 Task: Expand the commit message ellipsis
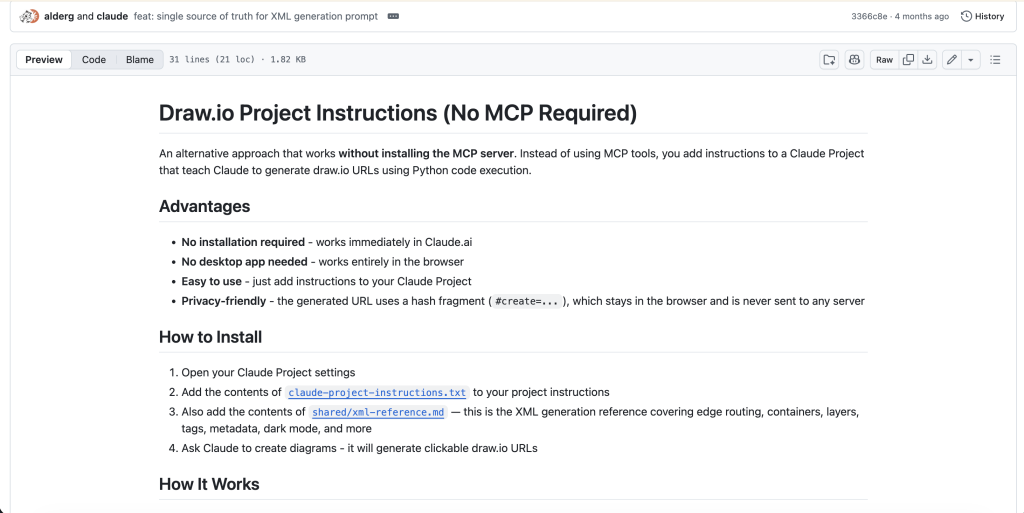coord(393,16)
